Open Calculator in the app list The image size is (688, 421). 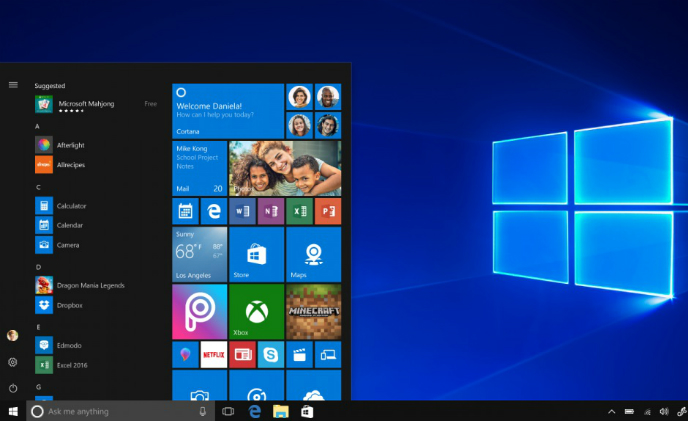pos(61,205)
